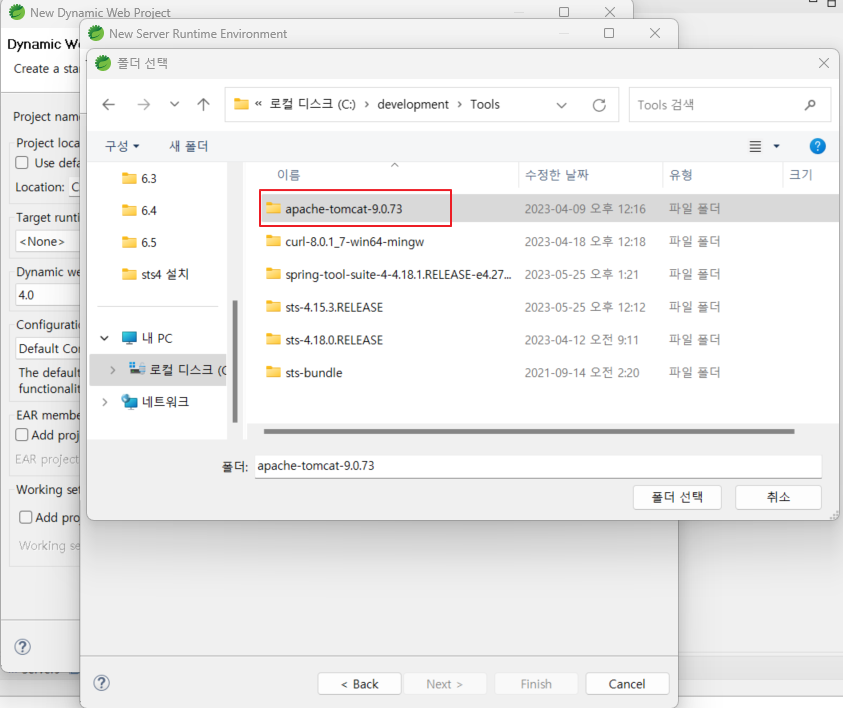The image size is (843, 708).
Task: Select the spring-tool-suite-4-4.18.1.RELEASE folder
Action: pos(398,274)
